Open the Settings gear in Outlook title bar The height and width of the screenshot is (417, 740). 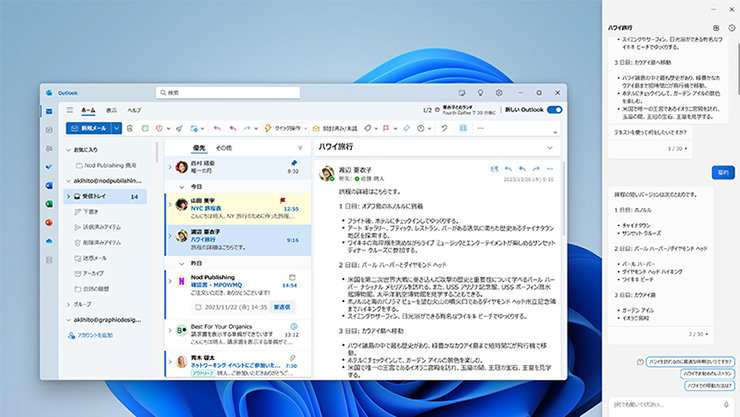pyautogui.click(x=499, y=93)
